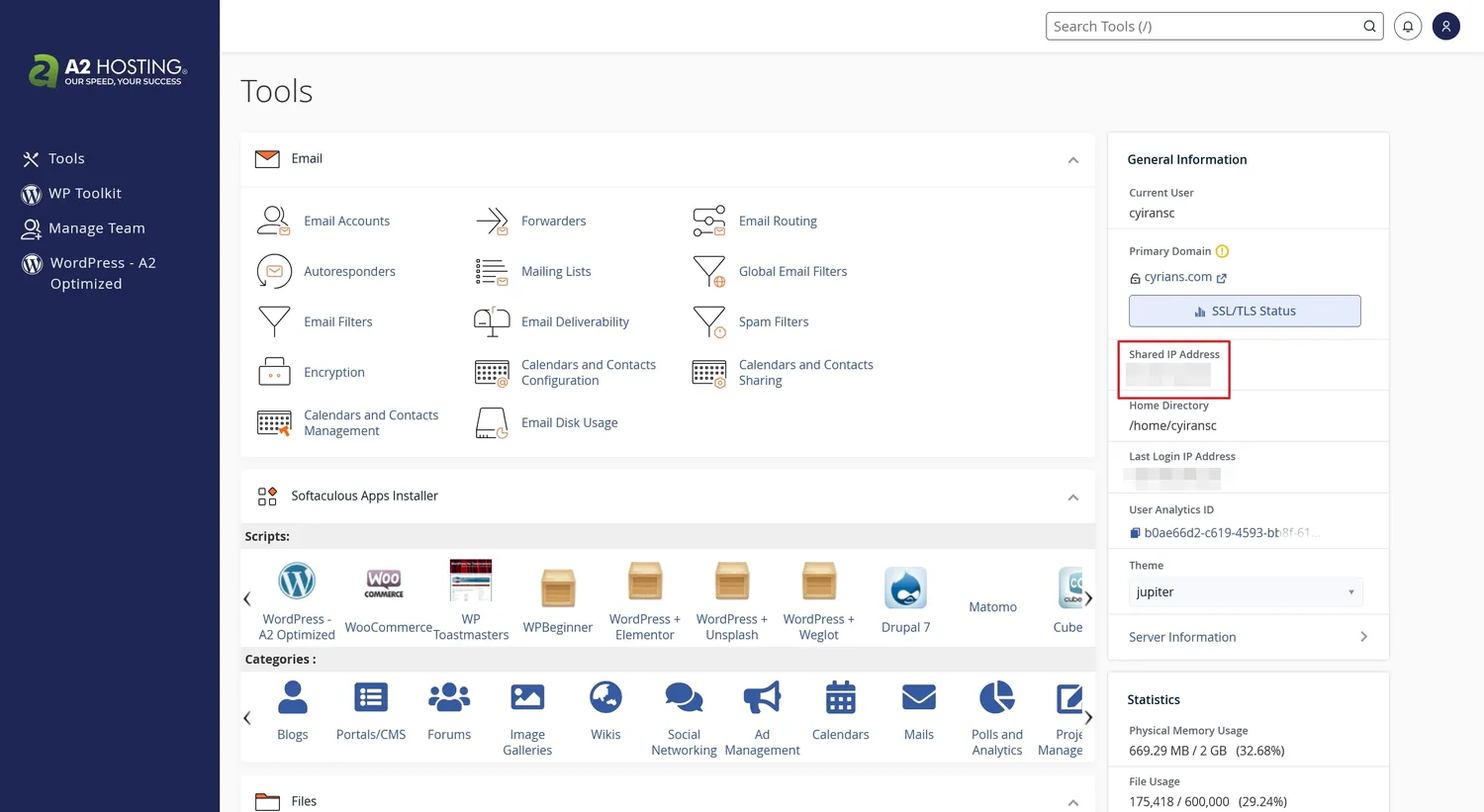The image size is (1484, 812).
Task: Select the Drupal 7 script icon
Action: (x=905, y=588)
